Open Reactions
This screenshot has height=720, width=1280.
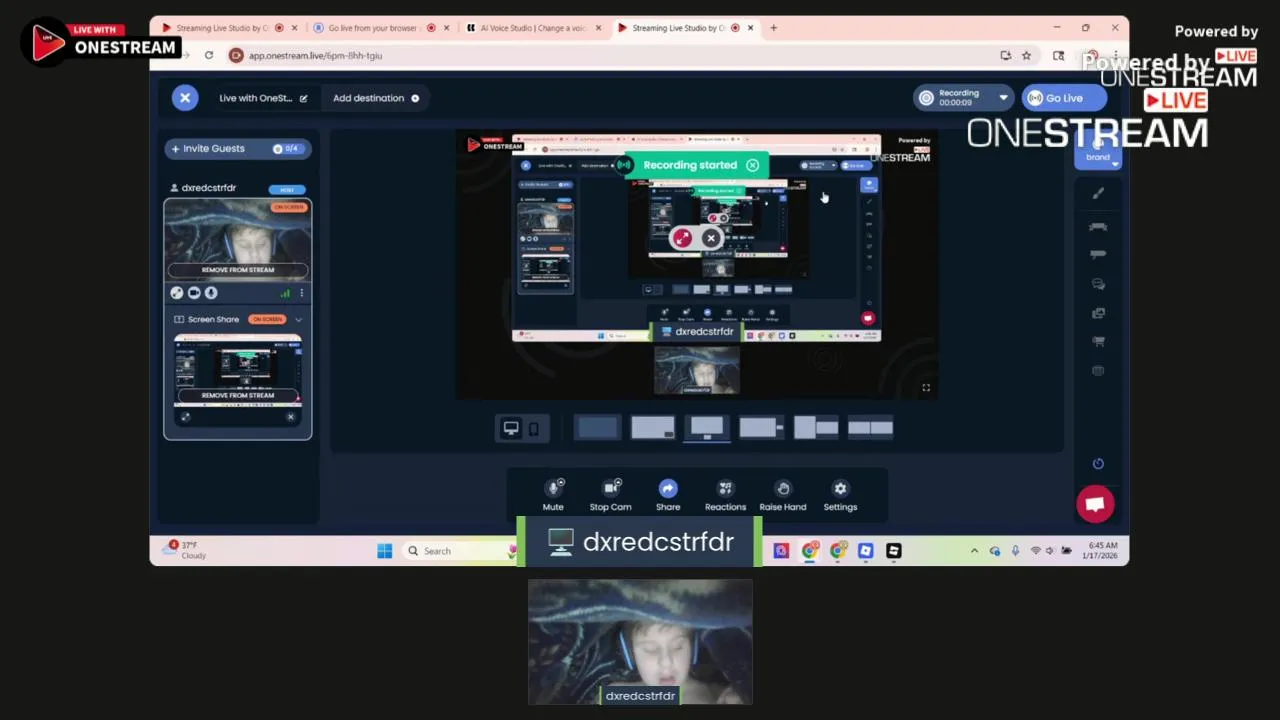click(725, 494)
